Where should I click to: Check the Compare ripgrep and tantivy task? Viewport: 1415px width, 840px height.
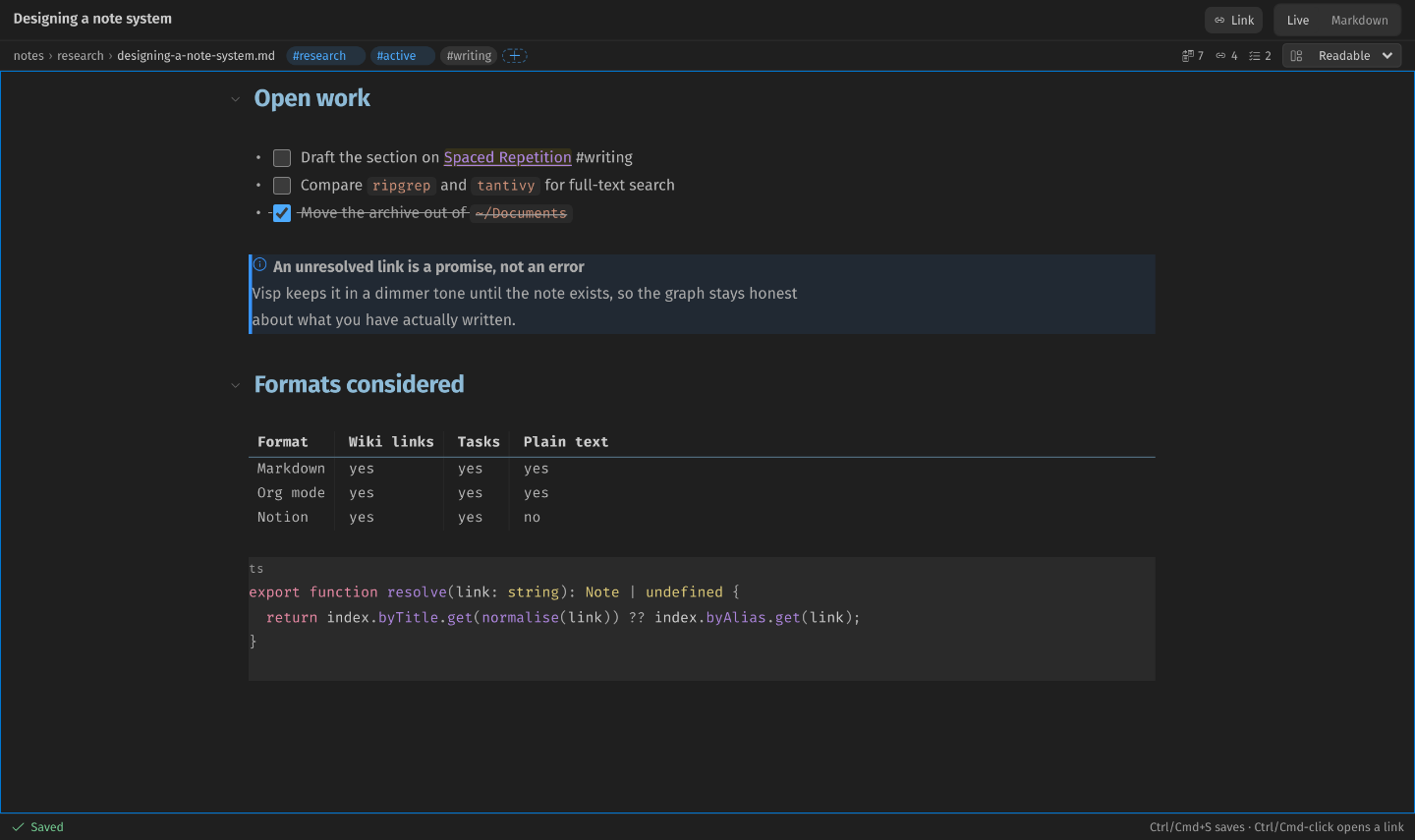point(282,186)
